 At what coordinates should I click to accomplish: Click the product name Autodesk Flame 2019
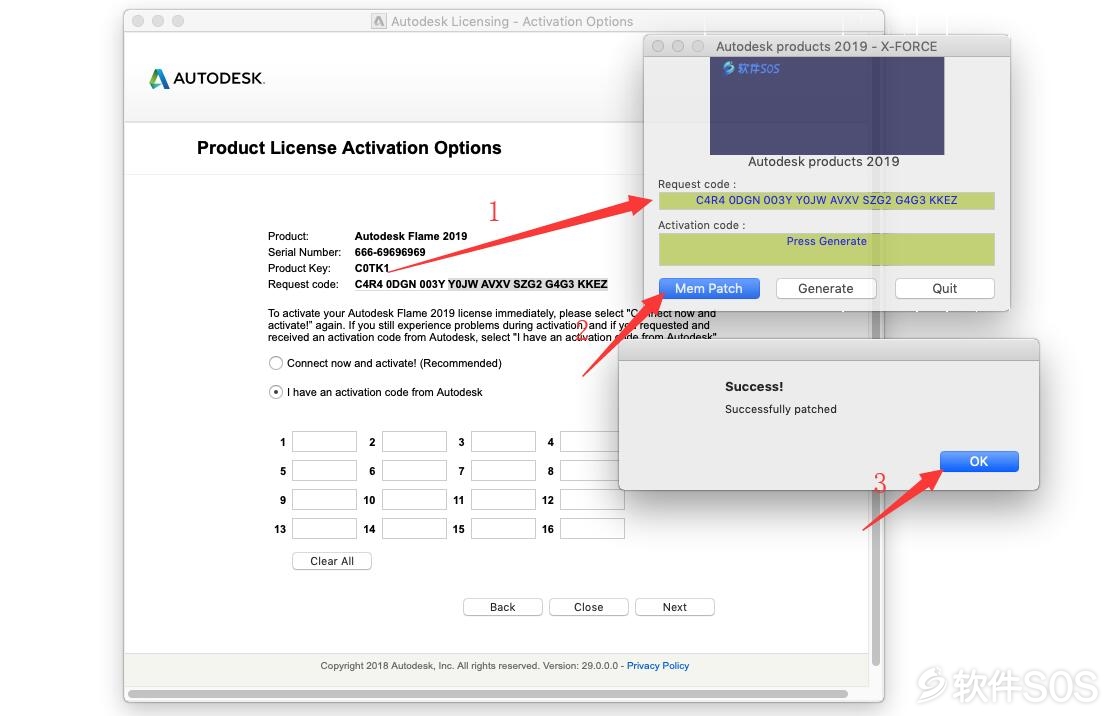coord(411,236)
